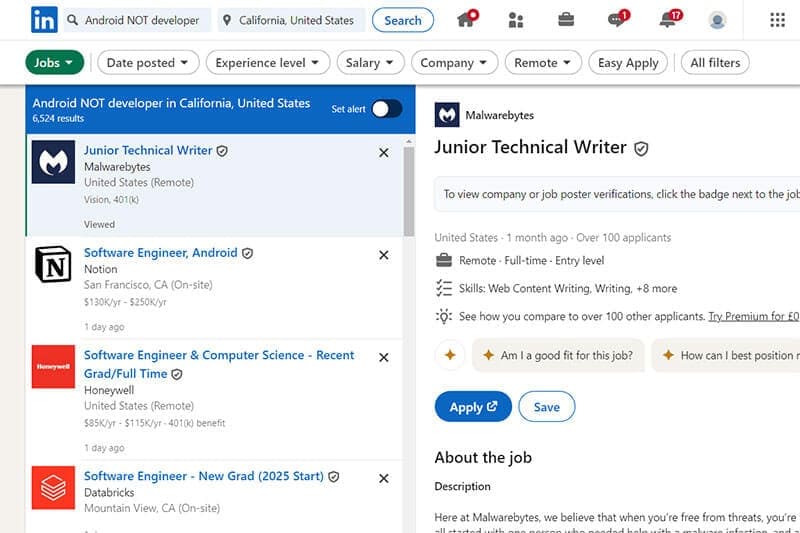Open the LinkedIn home logo
This screenshot has width=800, height=533.
pyautogui.click(x=44, y=20)
